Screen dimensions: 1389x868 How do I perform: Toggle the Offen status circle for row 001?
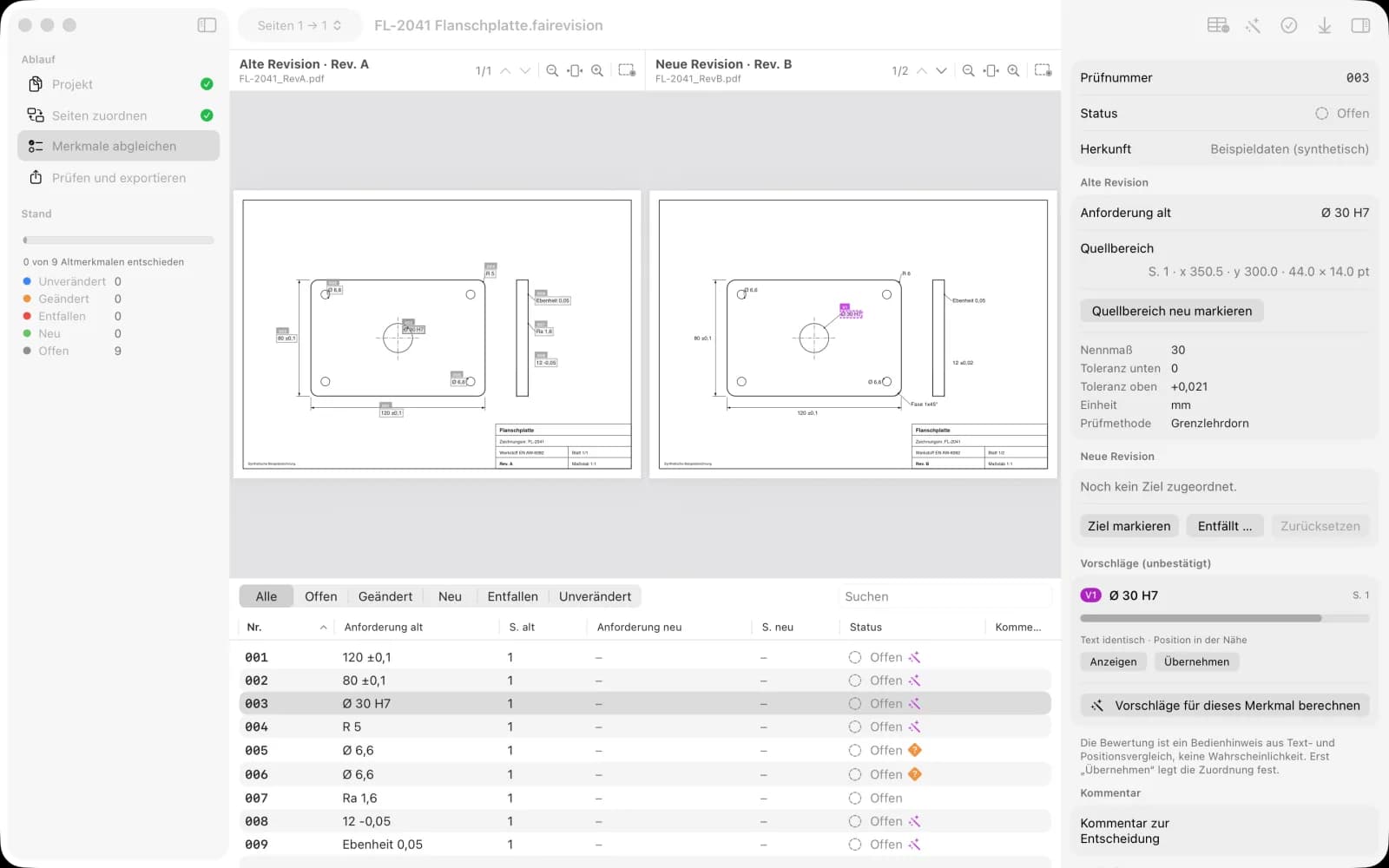tap(855, 657)
